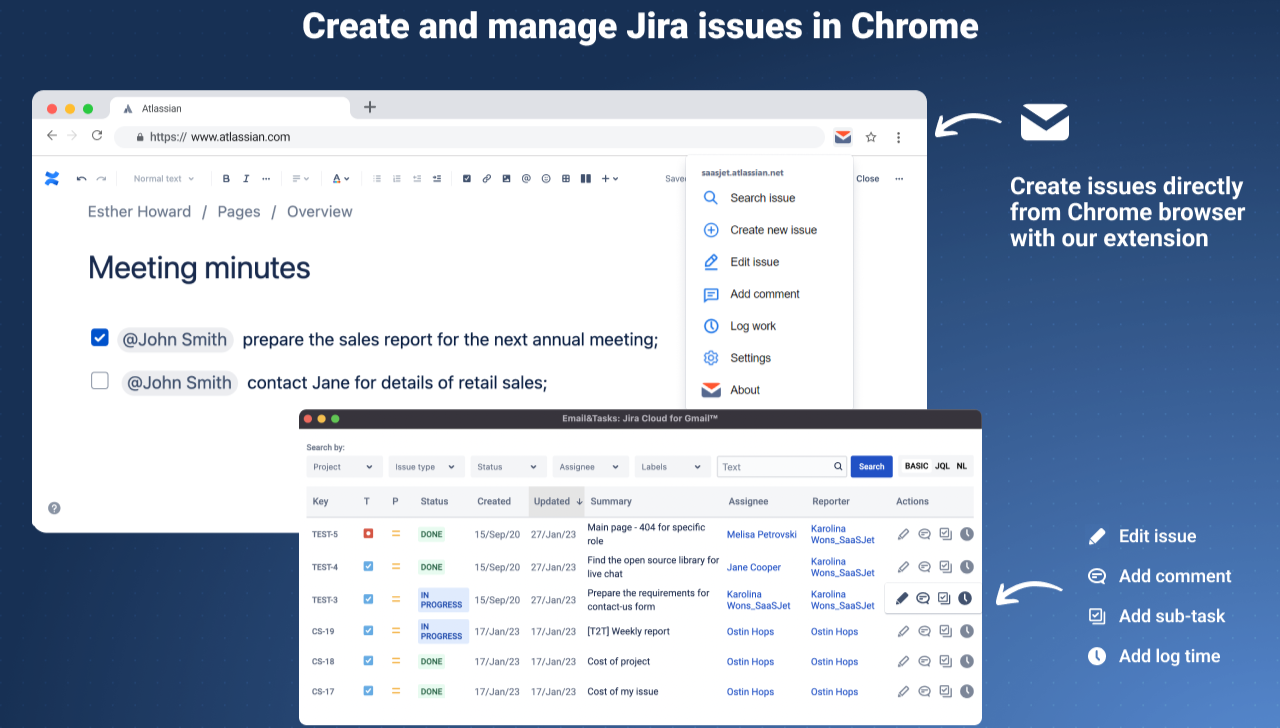
Task: Sort by the Updated column header
Action: [x=557, y=501]
